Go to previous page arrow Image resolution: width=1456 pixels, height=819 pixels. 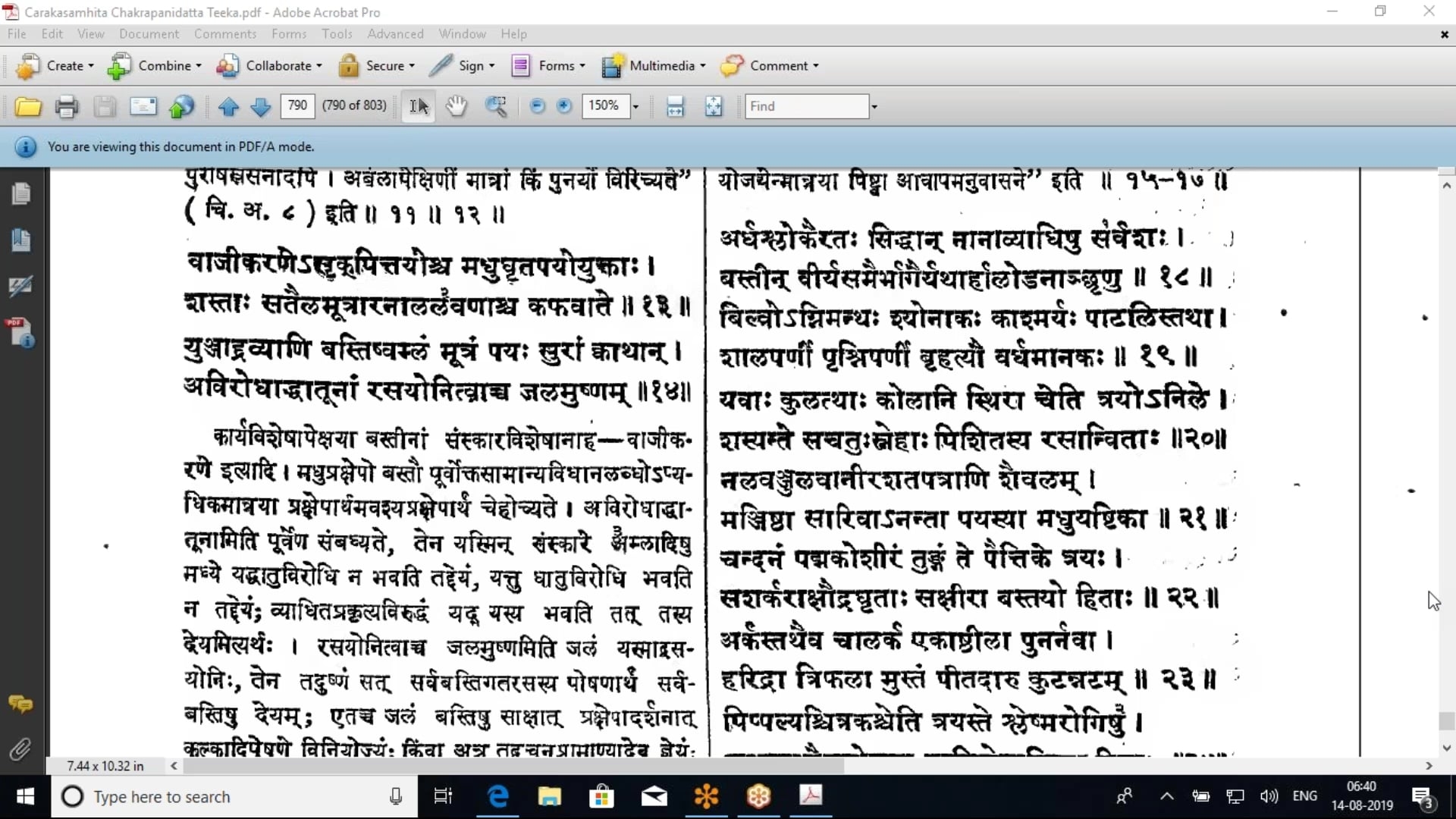(x=228, y=106)
